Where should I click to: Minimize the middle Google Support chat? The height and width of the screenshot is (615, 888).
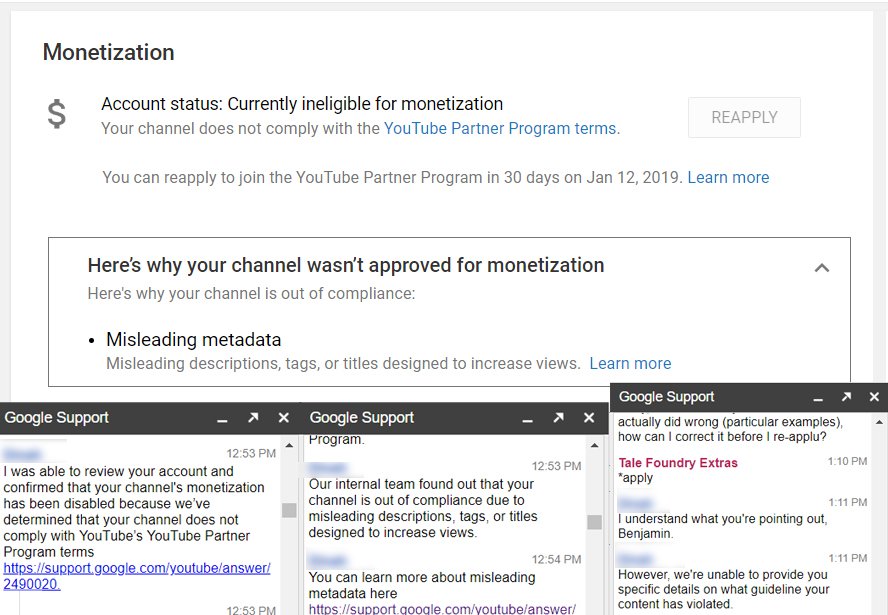(x=527, y=420)
